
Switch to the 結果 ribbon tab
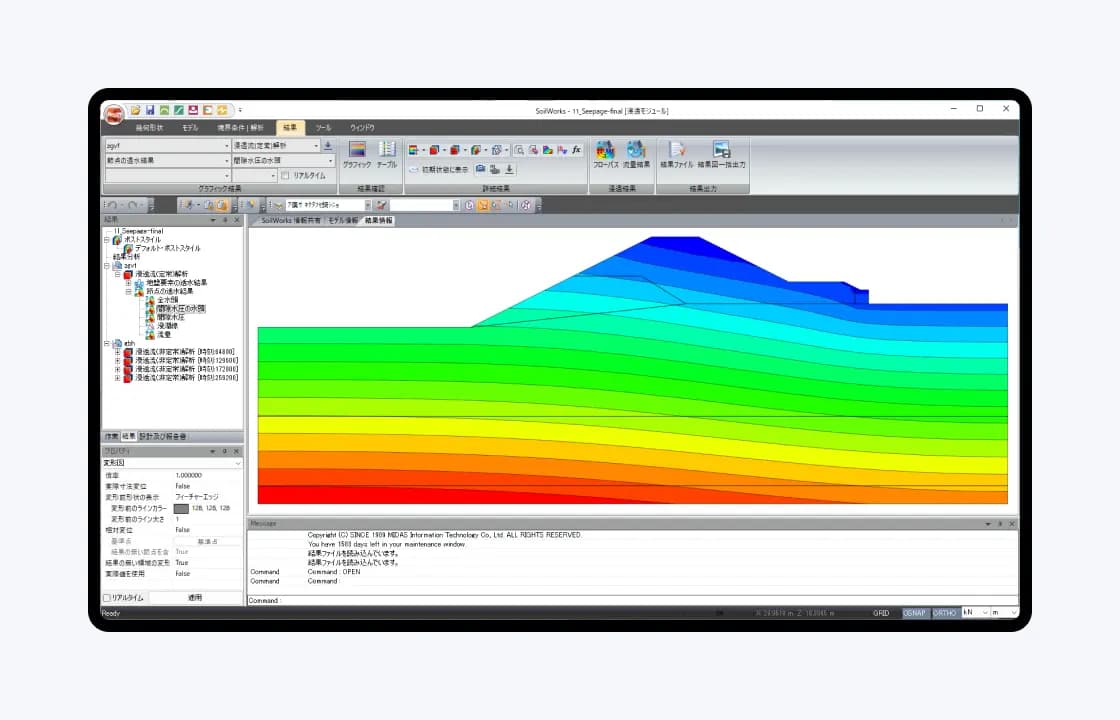290,128
